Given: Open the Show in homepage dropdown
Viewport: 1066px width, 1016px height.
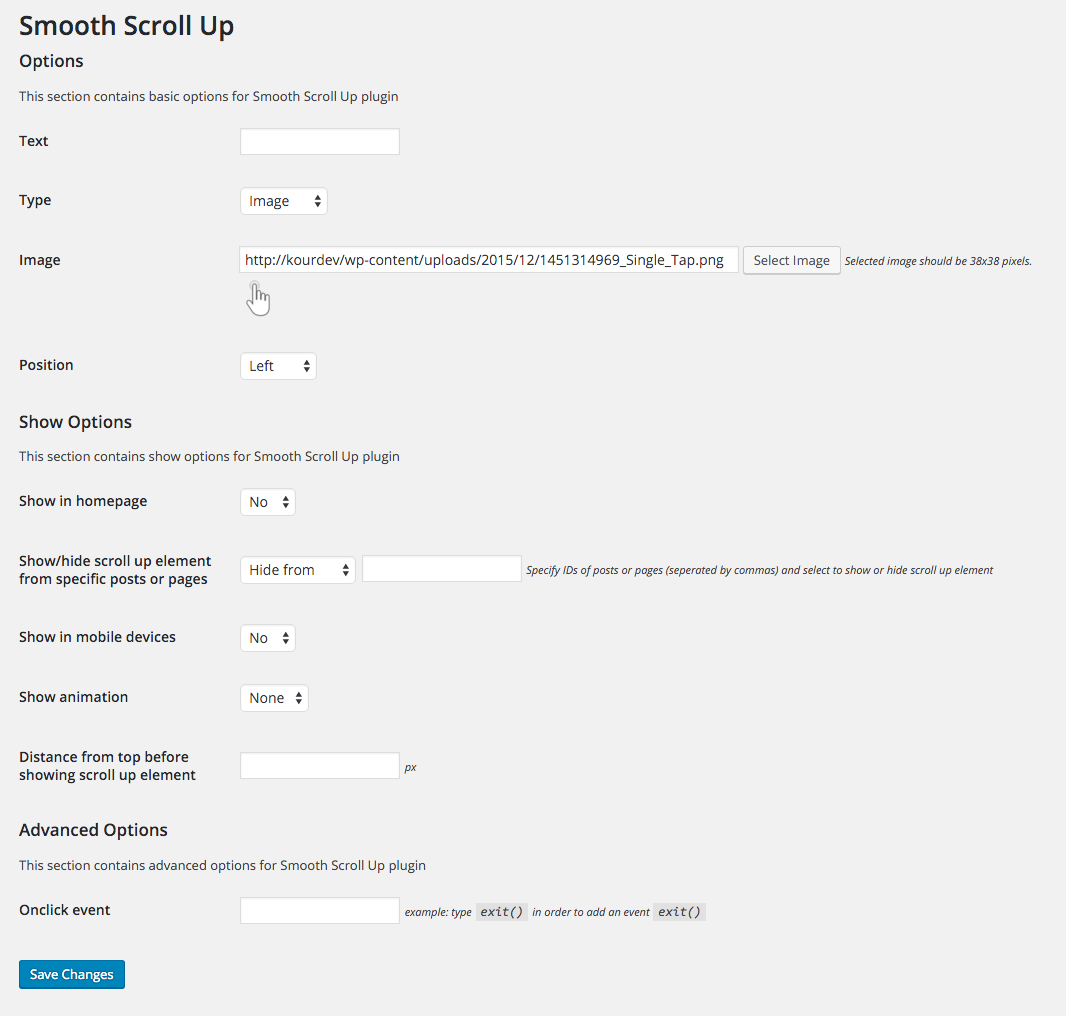Looking at the screenshot, I should tap(268, 502).
